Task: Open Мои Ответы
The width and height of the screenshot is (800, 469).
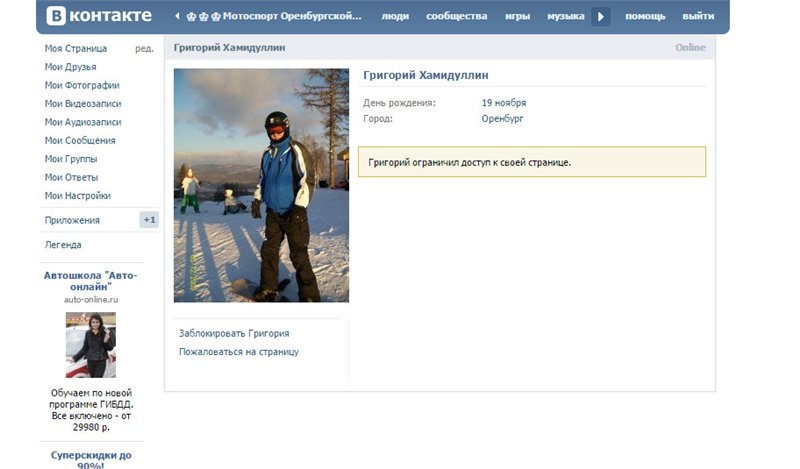Action: click(71, 177)
